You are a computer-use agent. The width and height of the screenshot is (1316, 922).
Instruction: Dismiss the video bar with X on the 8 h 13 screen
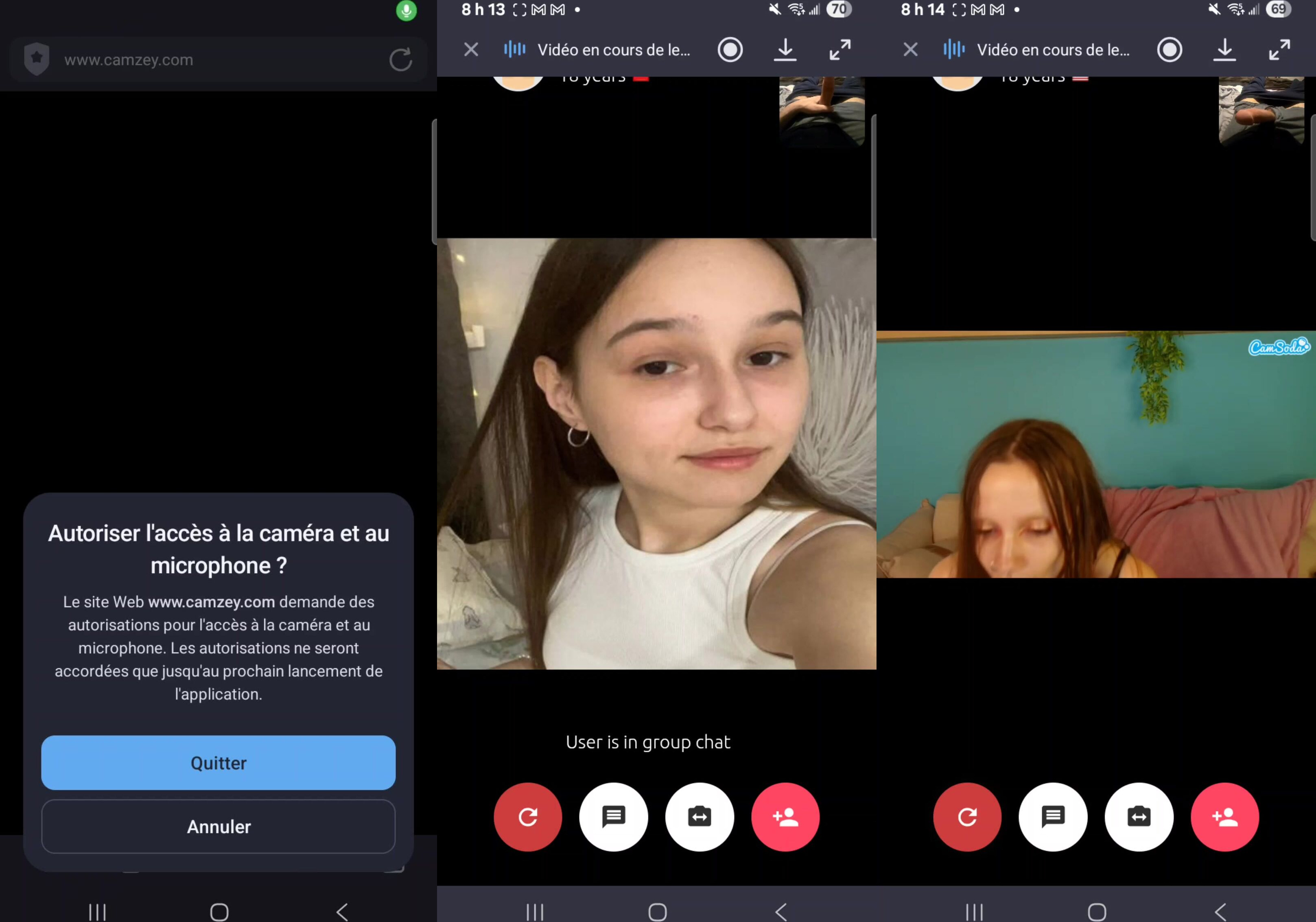click(470, 50)
